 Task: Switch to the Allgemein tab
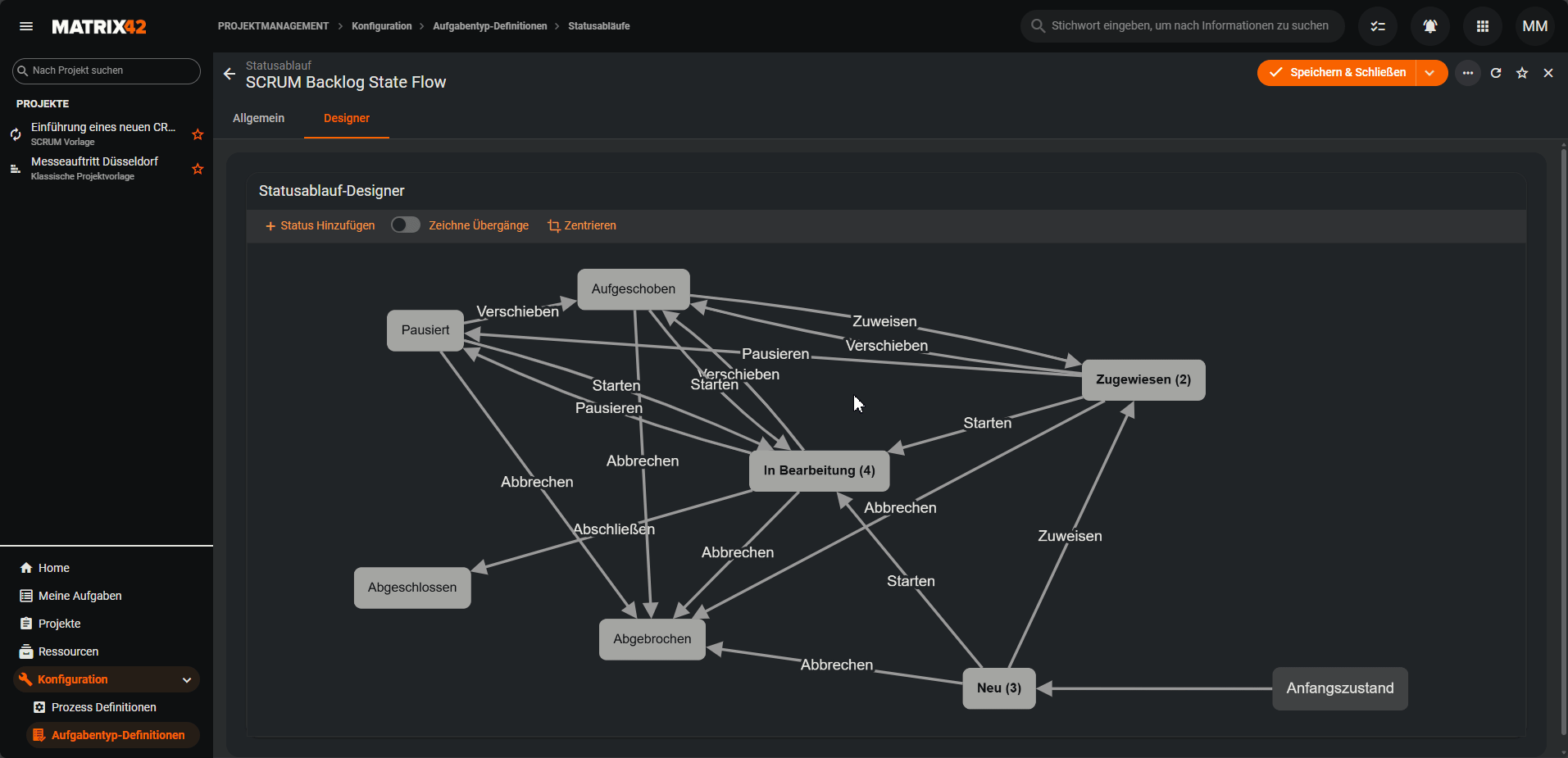pos(258,118)
